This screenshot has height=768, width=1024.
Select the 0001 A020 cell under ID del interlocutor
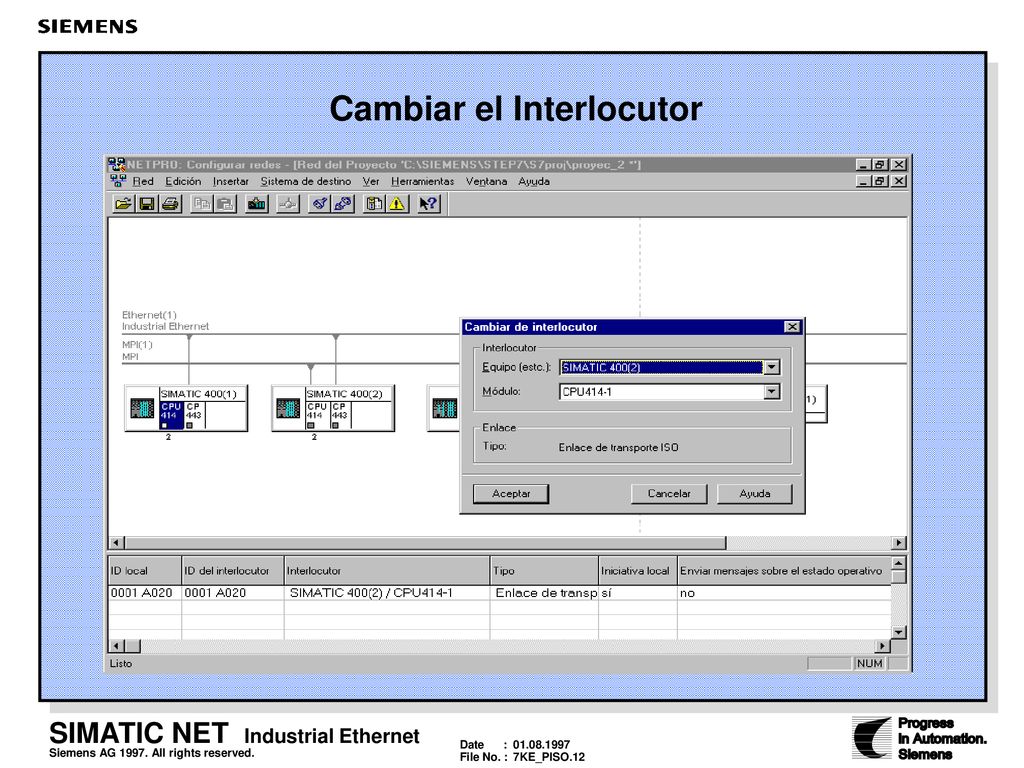point(233,593)
